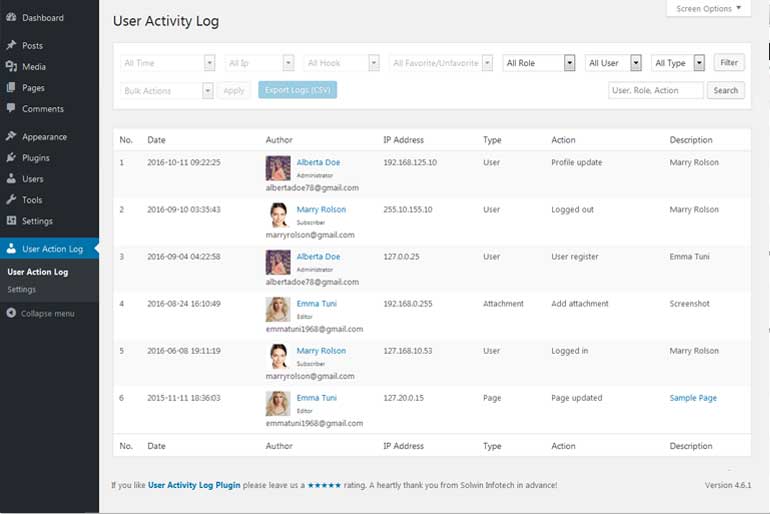770x514 pixels.
Task: Click the Plugins plug icon
Action: [x=11, y=157]
